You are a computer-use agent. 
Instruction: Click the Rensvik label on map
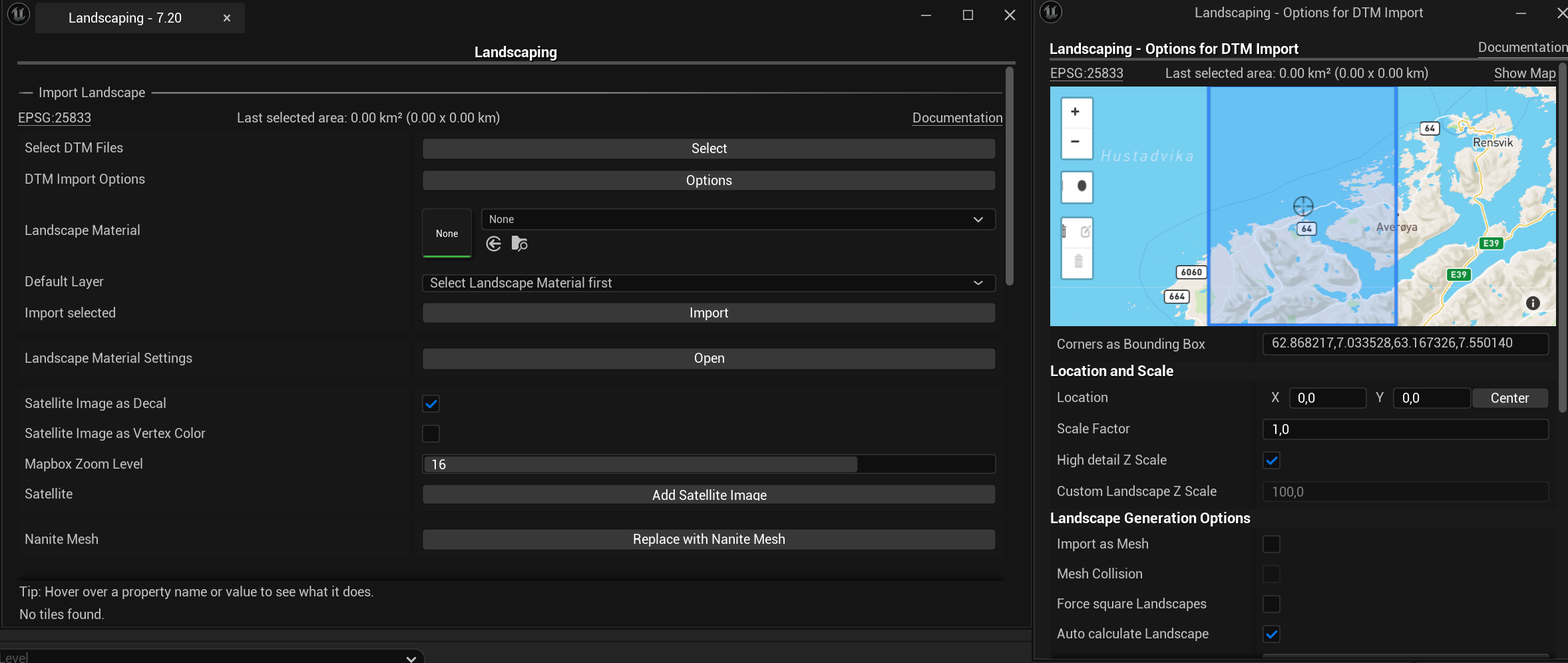coord(1493,142)
